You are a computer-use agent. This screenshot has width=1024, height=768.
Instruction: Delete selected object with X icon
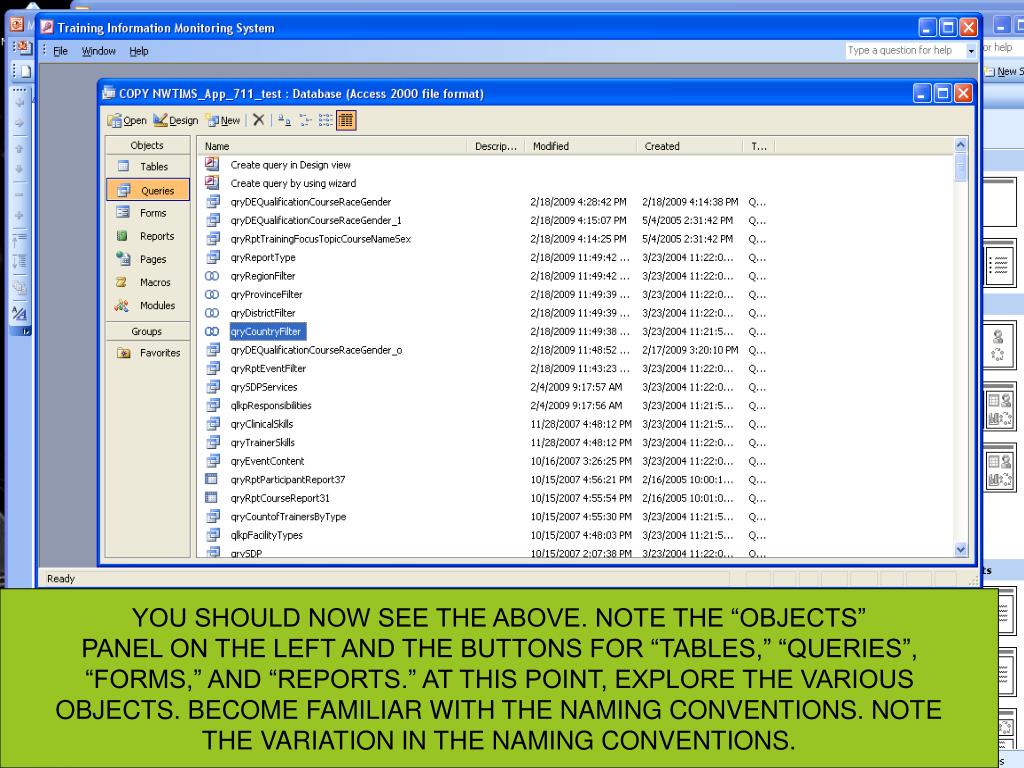click(259, 120)
